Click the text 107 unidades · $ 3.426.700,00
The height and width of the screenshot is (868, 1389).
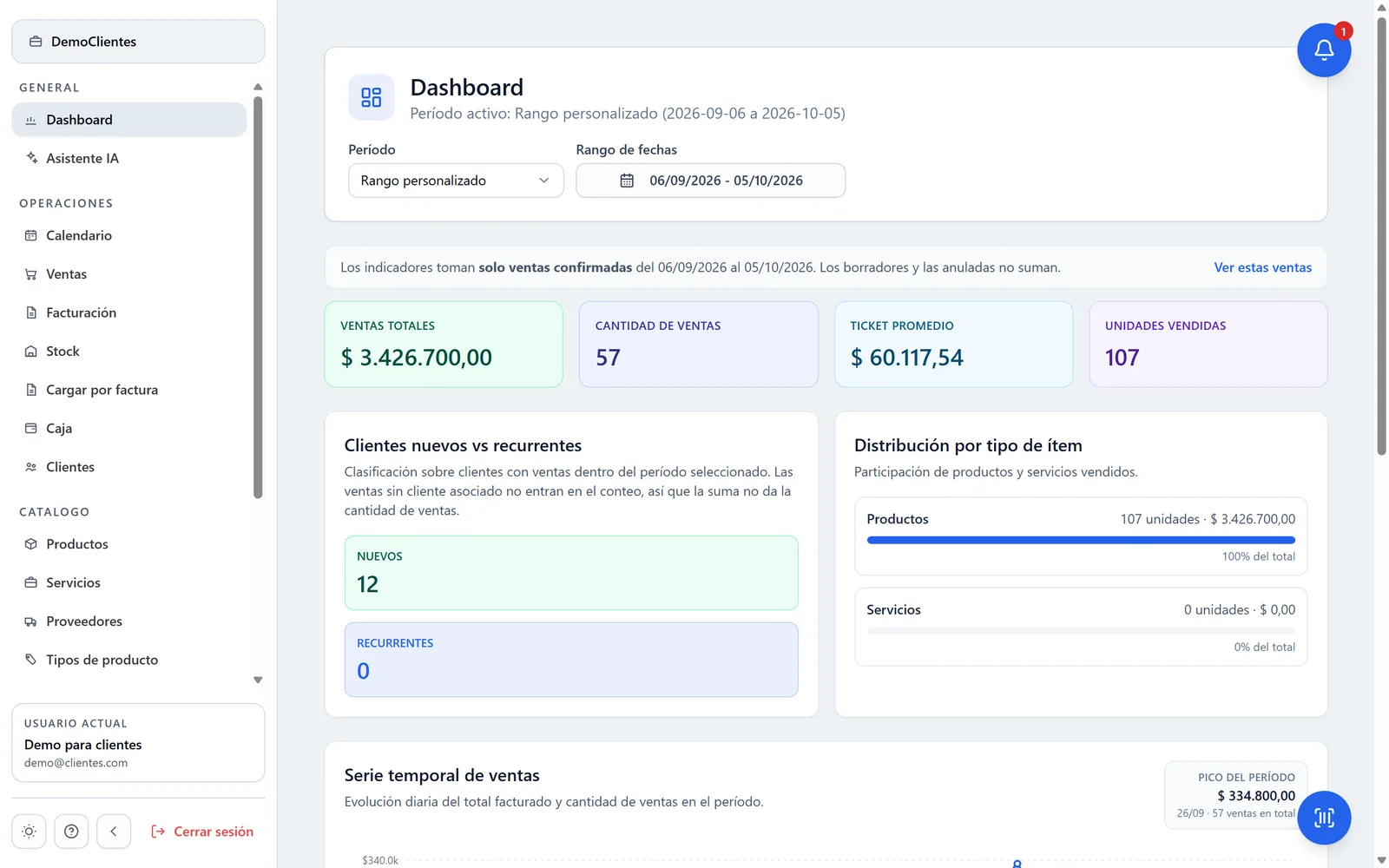tap(1208, 519)
